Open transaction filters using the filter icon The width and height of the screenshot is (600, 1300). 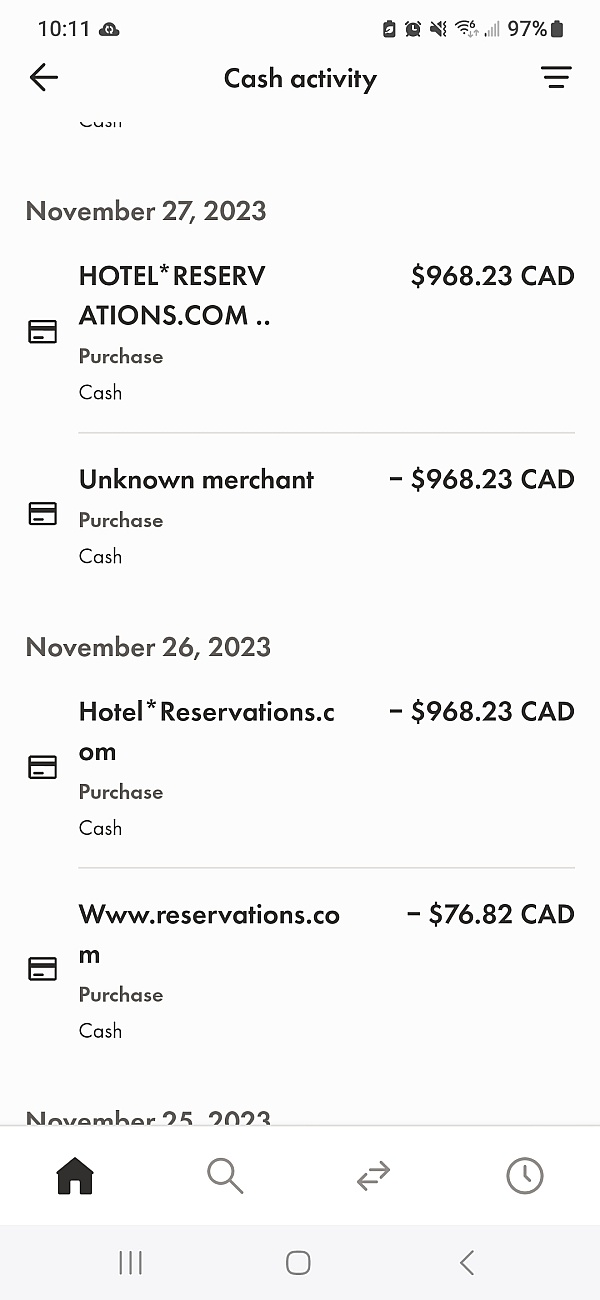click(x=557, y=77)
